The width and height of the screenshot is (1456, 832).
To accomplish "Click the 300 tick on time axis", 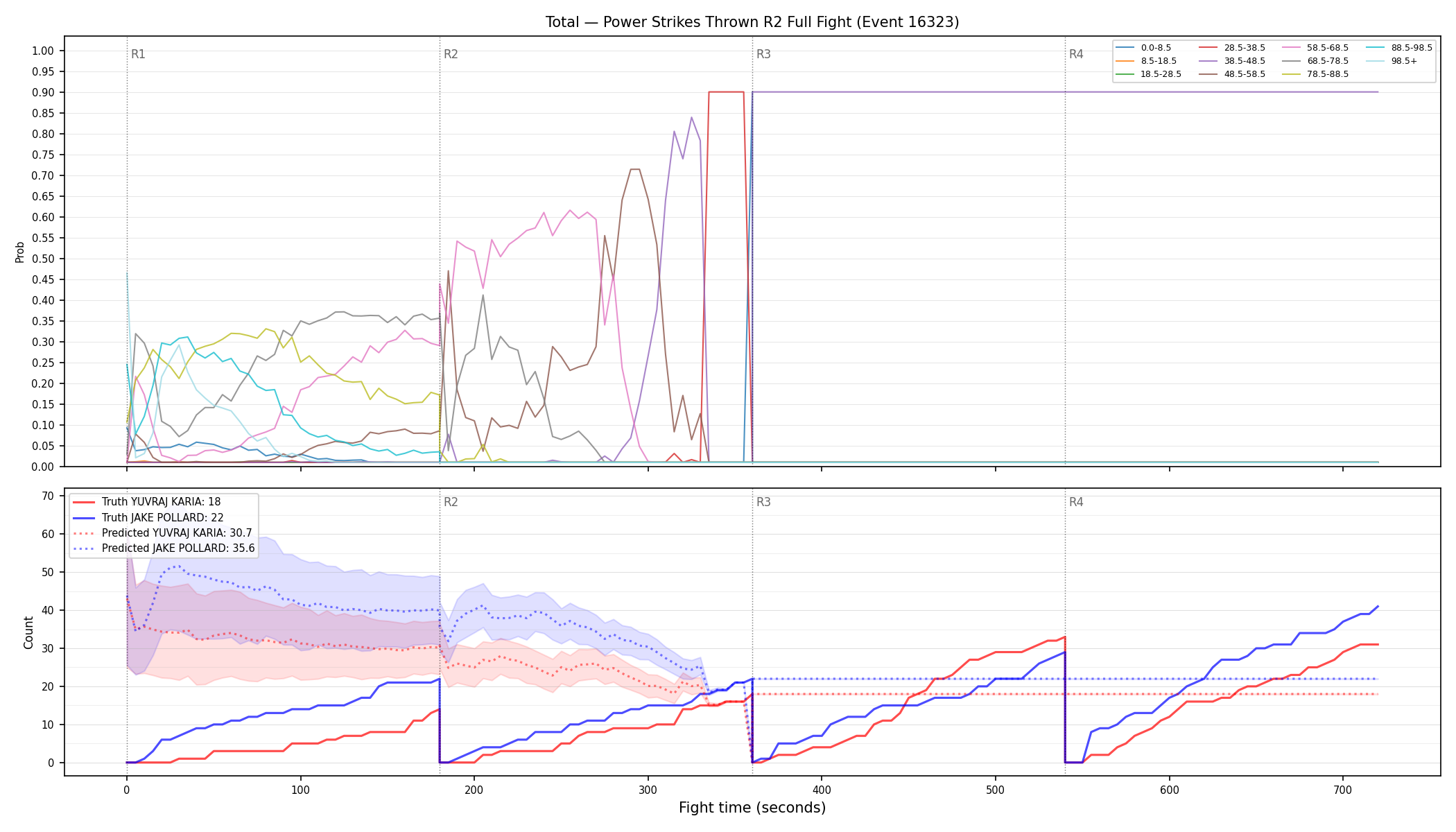I will click(x=648, y=789).
